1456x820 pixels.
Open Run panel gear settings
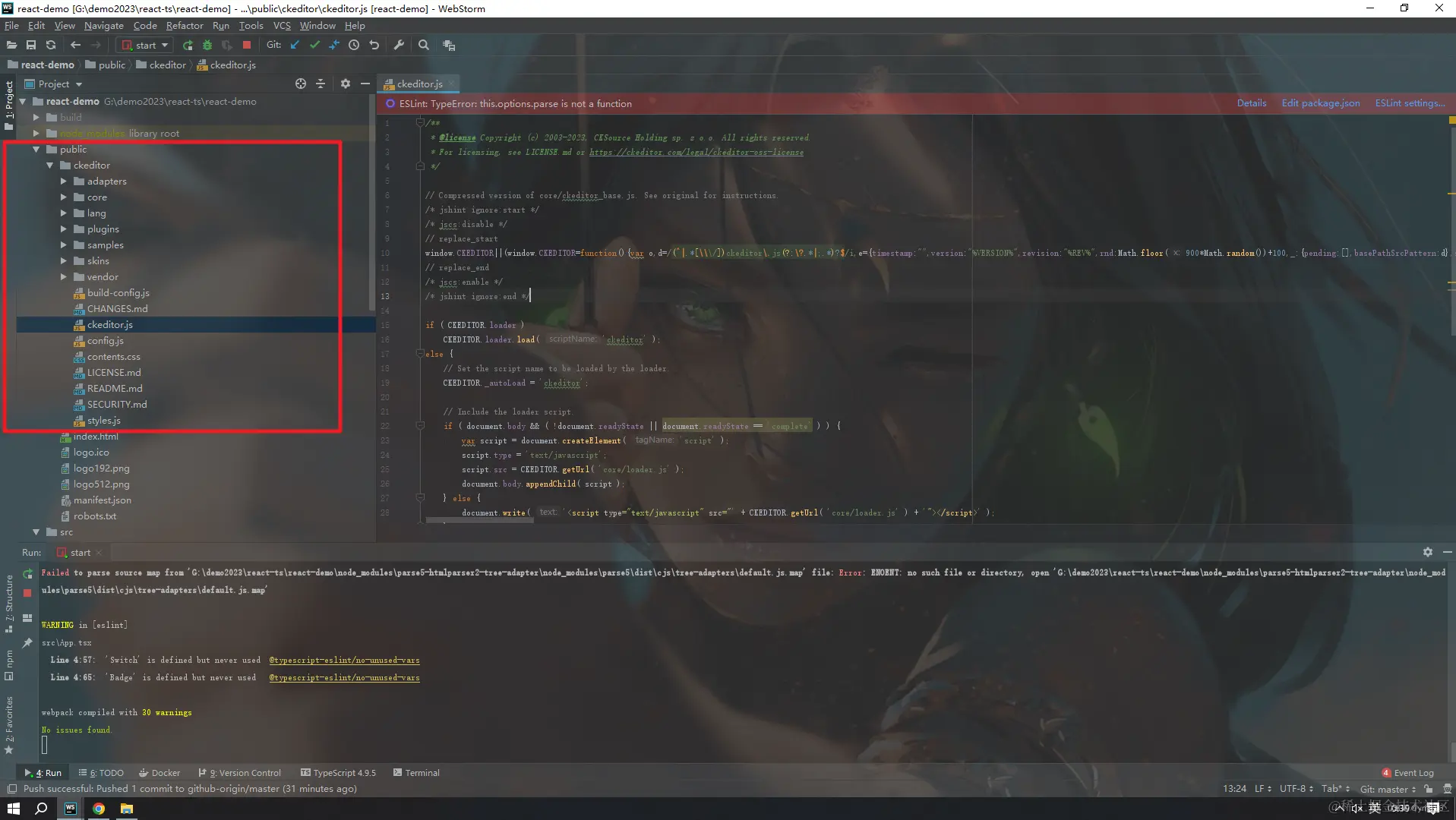click(1428, 552)
